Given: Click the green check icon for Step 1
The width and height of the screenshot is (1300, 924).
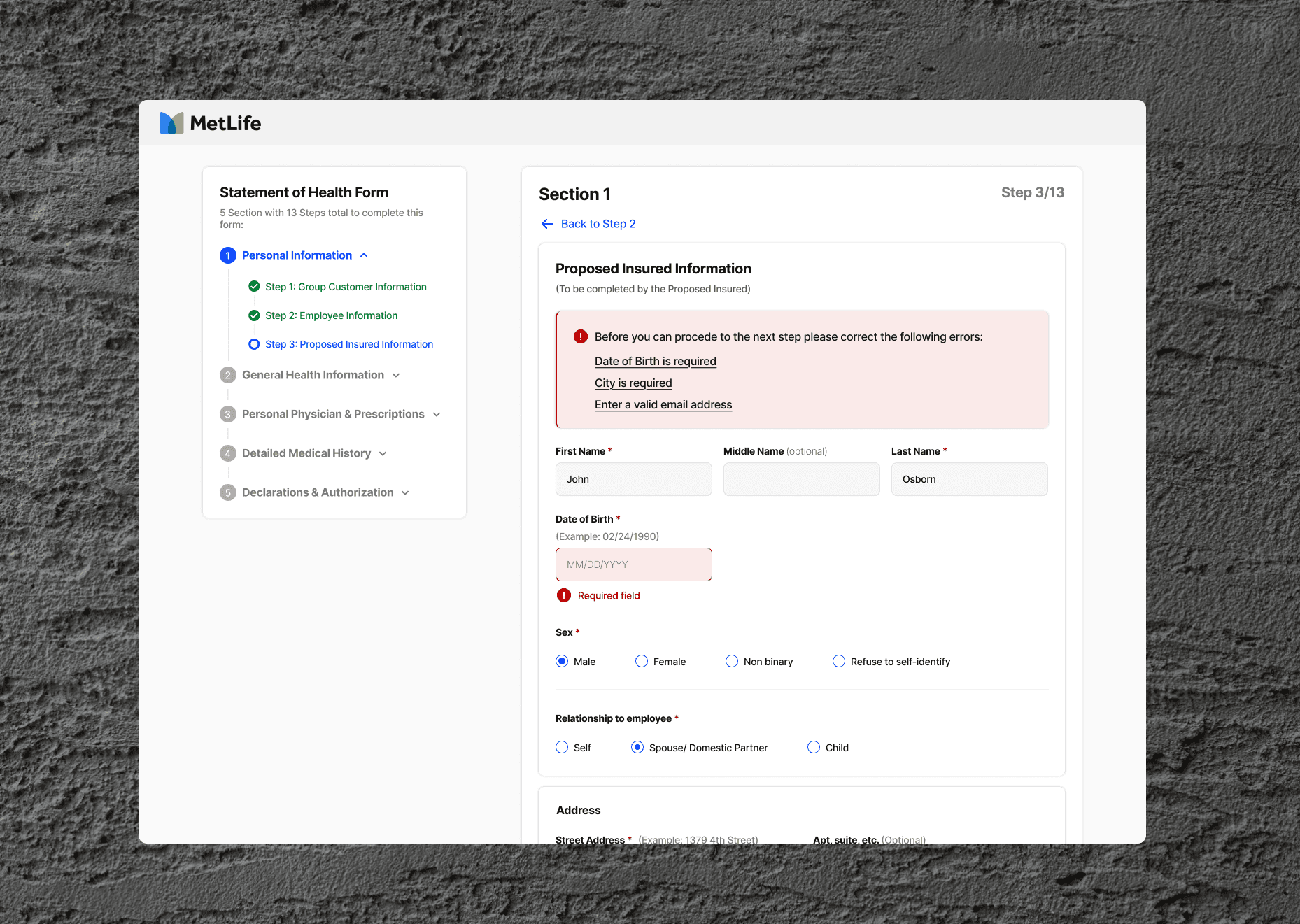Looking at the screenshot, I should point(254,286).
